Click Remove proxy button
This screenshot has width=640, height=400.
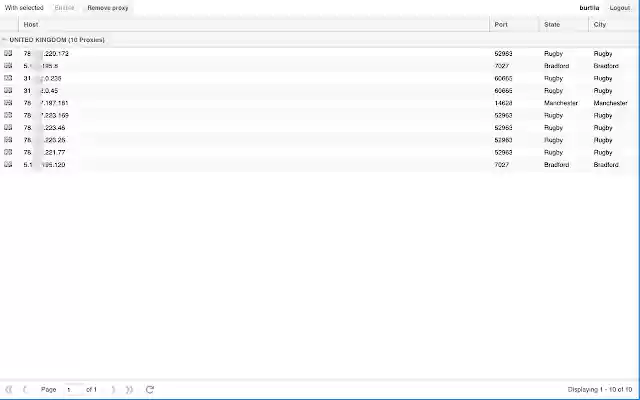108,8
